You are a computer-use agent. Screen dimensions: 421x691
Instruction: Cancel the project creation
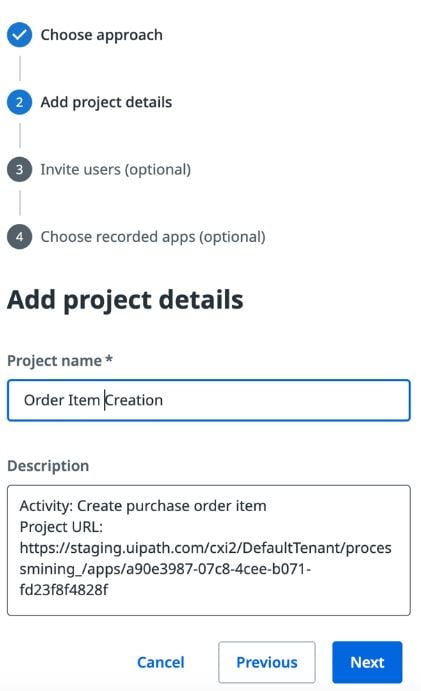point(160,662)
